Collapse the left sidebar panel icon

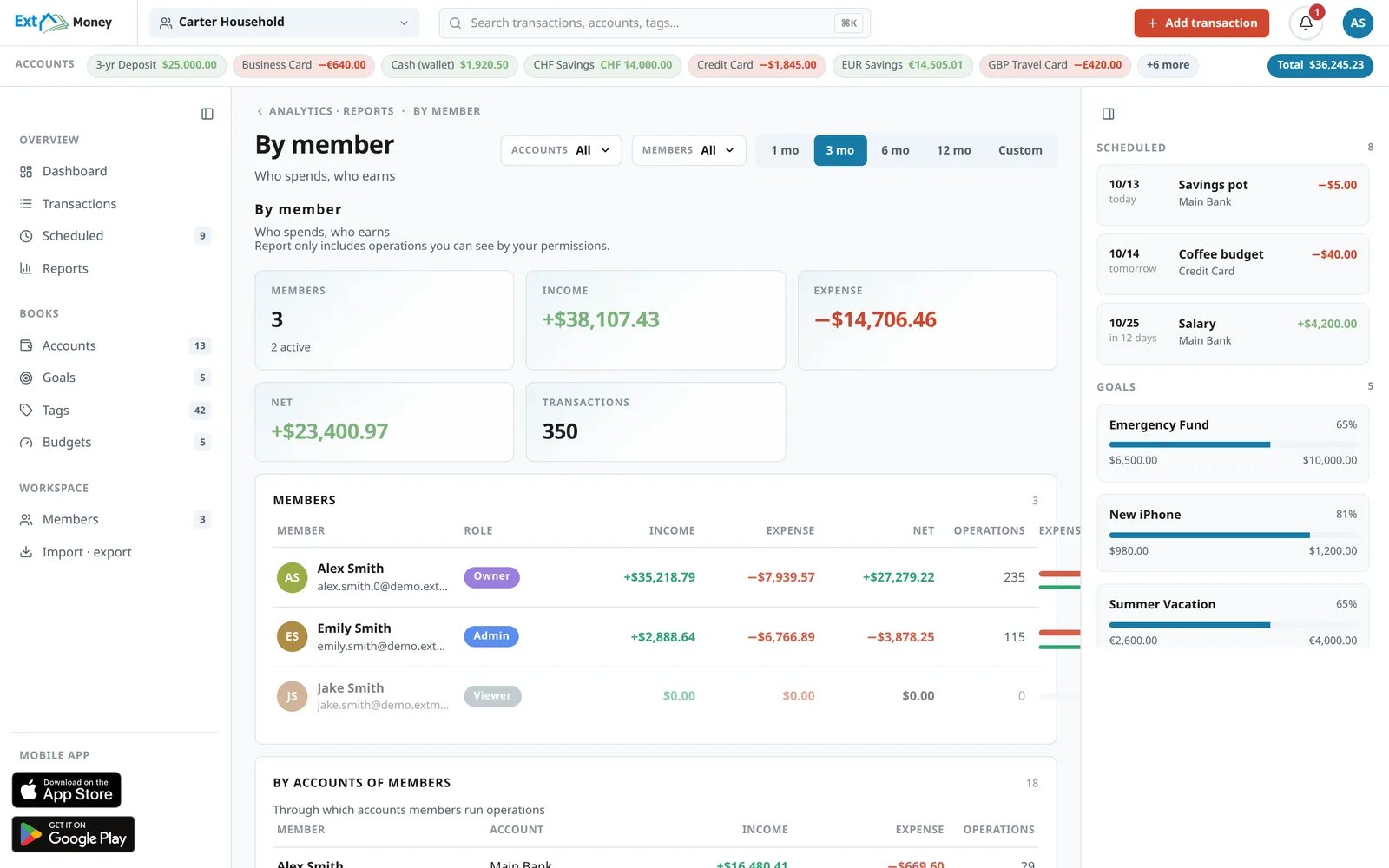click(x=207, y=114)
